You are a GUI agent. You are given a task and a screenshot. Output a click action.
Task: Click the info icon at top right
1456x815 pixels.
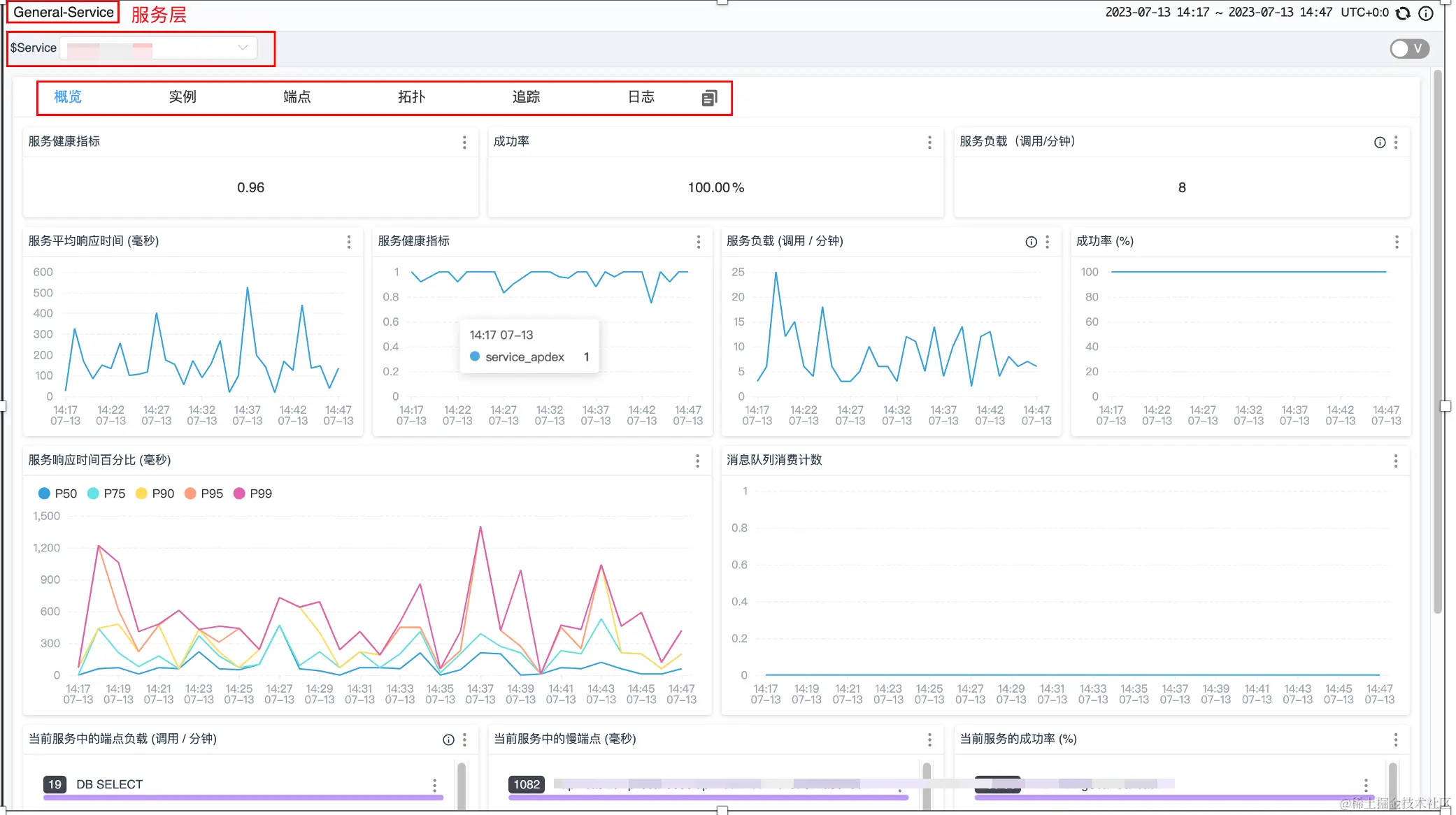click(1425, 13)
